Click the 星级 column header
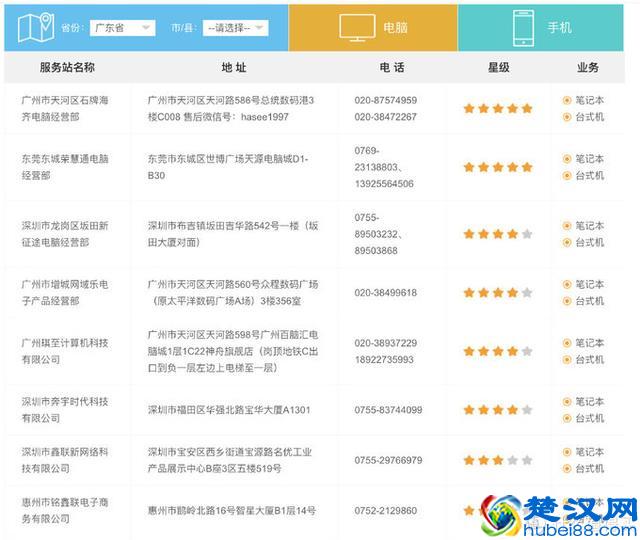Screen dimensions: 640x540 coord(499,67)
